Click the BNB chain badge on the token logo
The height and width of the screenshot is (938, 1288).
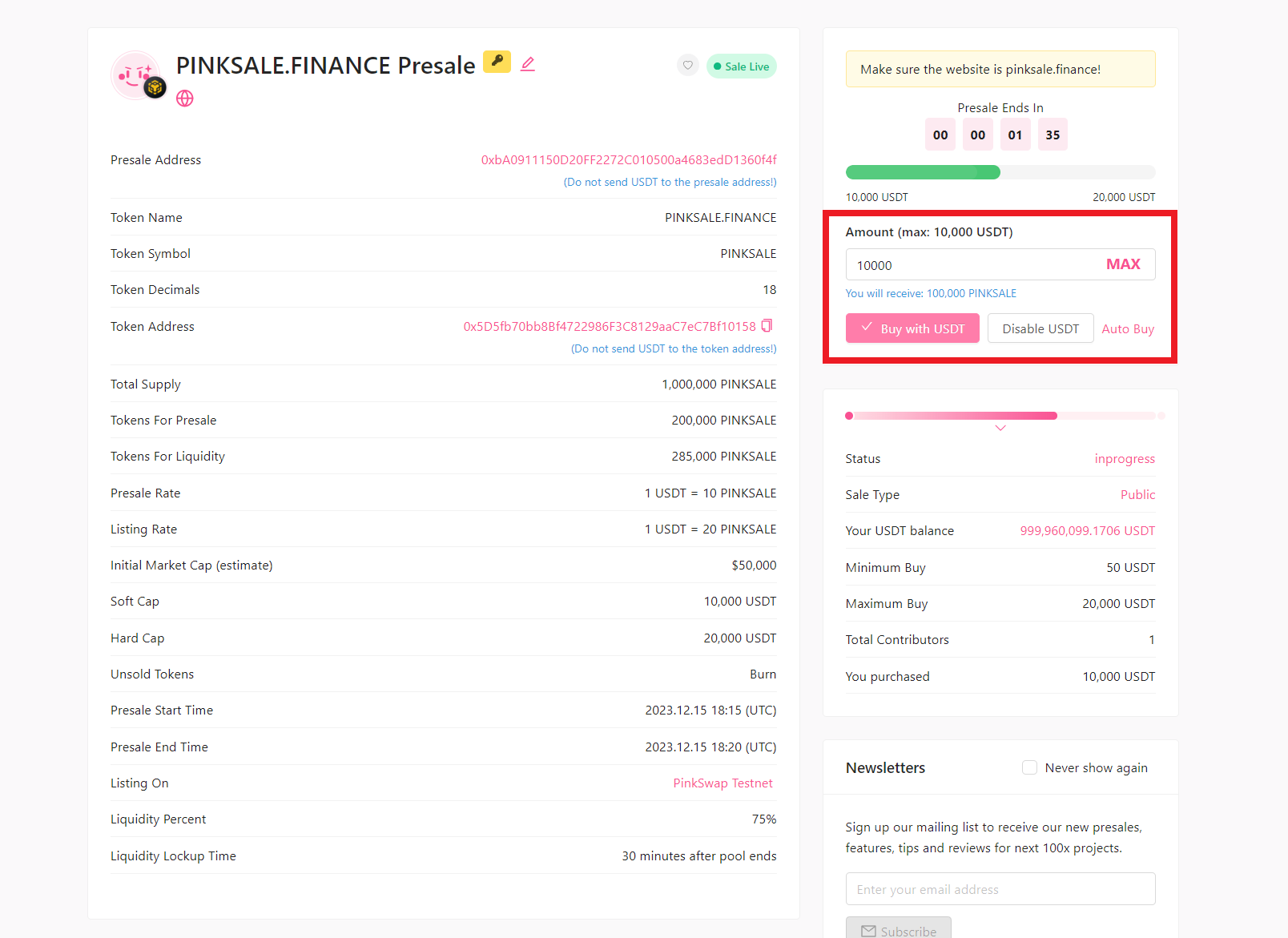[x=157, y=85]
